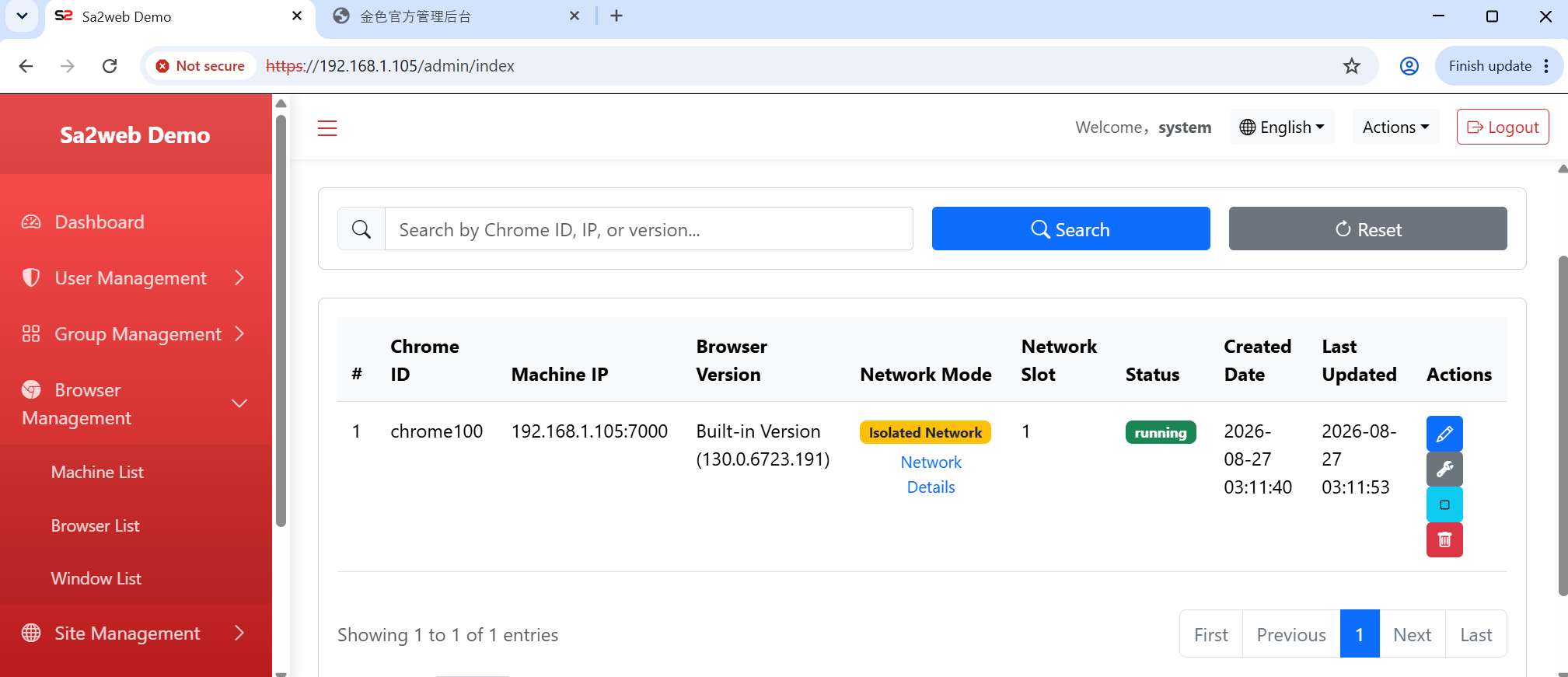Expand the Group Management menu
This screenshot has width=1568, height=677.
(x=136, y=334)
